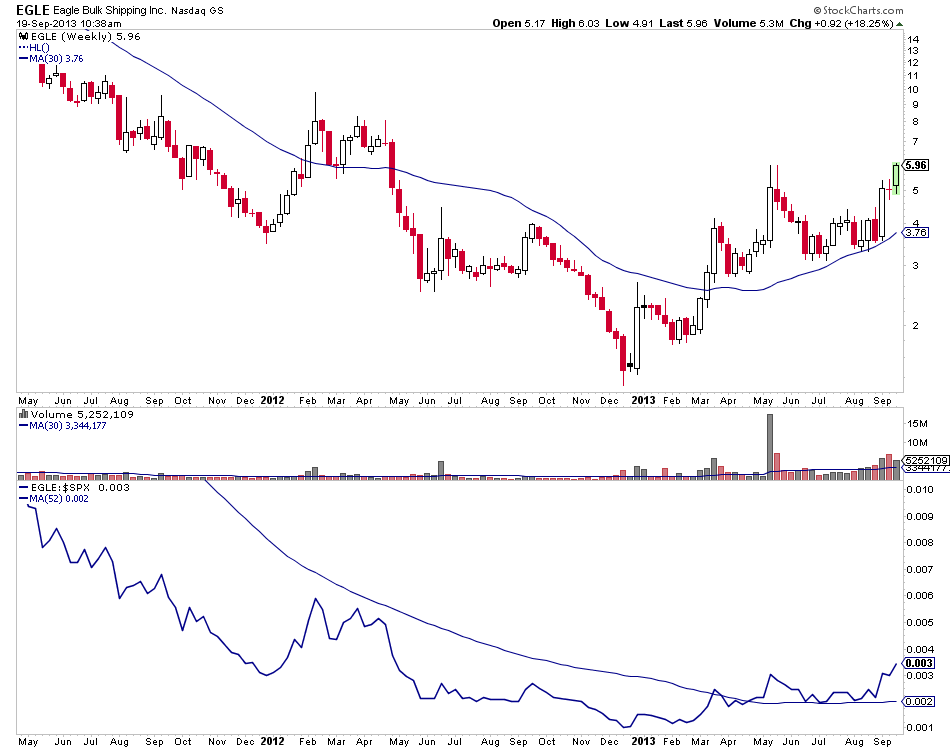Click the EGLE (Weekly) 5.96 legend label
950x750 pixels.
coord(85,36)
